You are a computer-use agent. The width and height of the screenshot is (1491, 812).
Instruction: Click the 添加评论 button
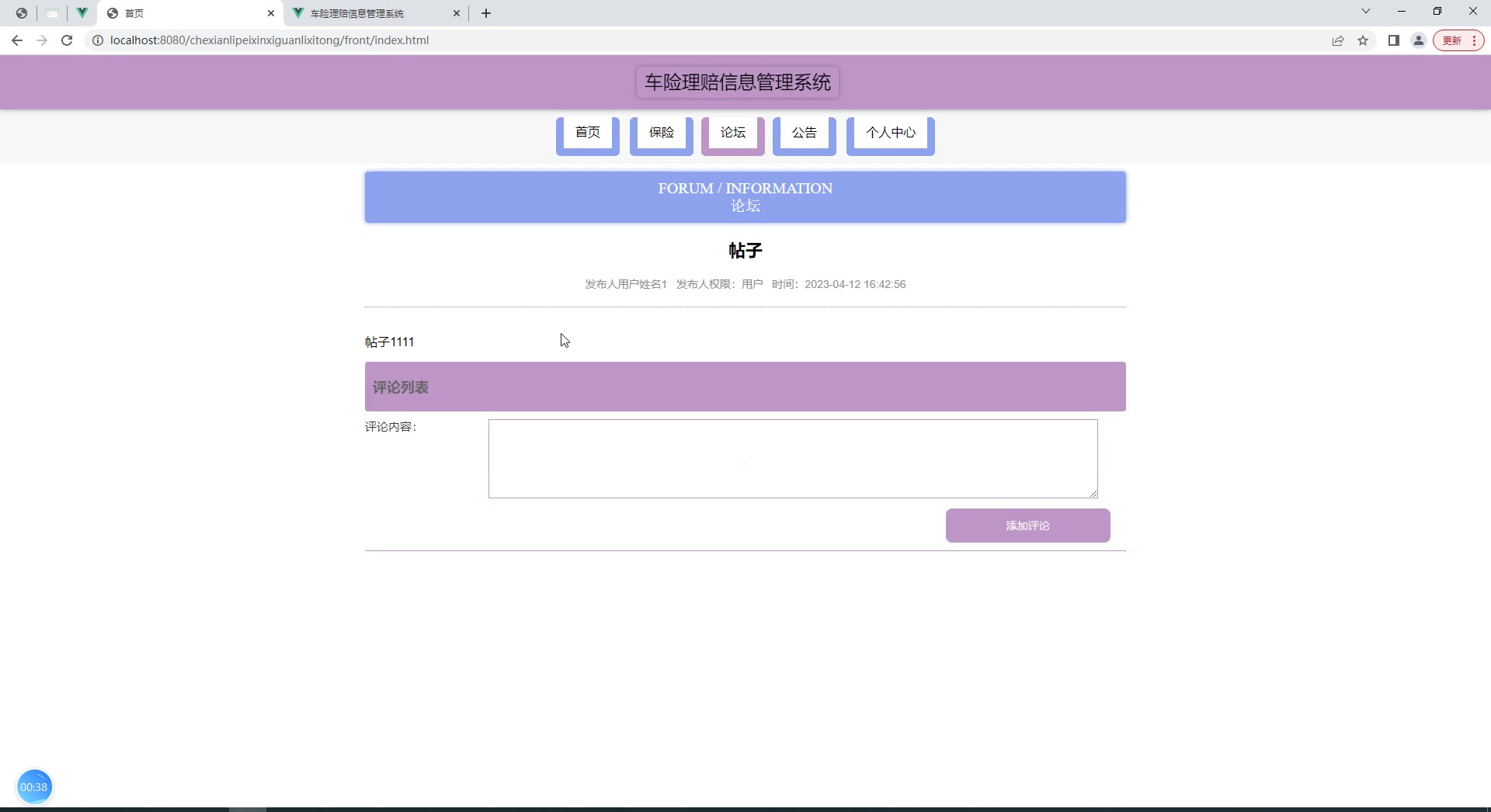[x=1028, y=526]
